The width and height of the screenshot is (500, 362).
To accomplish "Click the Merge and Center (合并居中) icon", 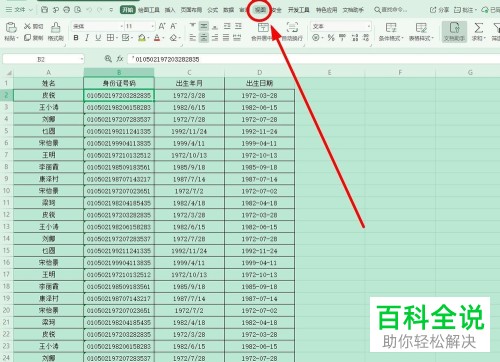I will point(263,27).
